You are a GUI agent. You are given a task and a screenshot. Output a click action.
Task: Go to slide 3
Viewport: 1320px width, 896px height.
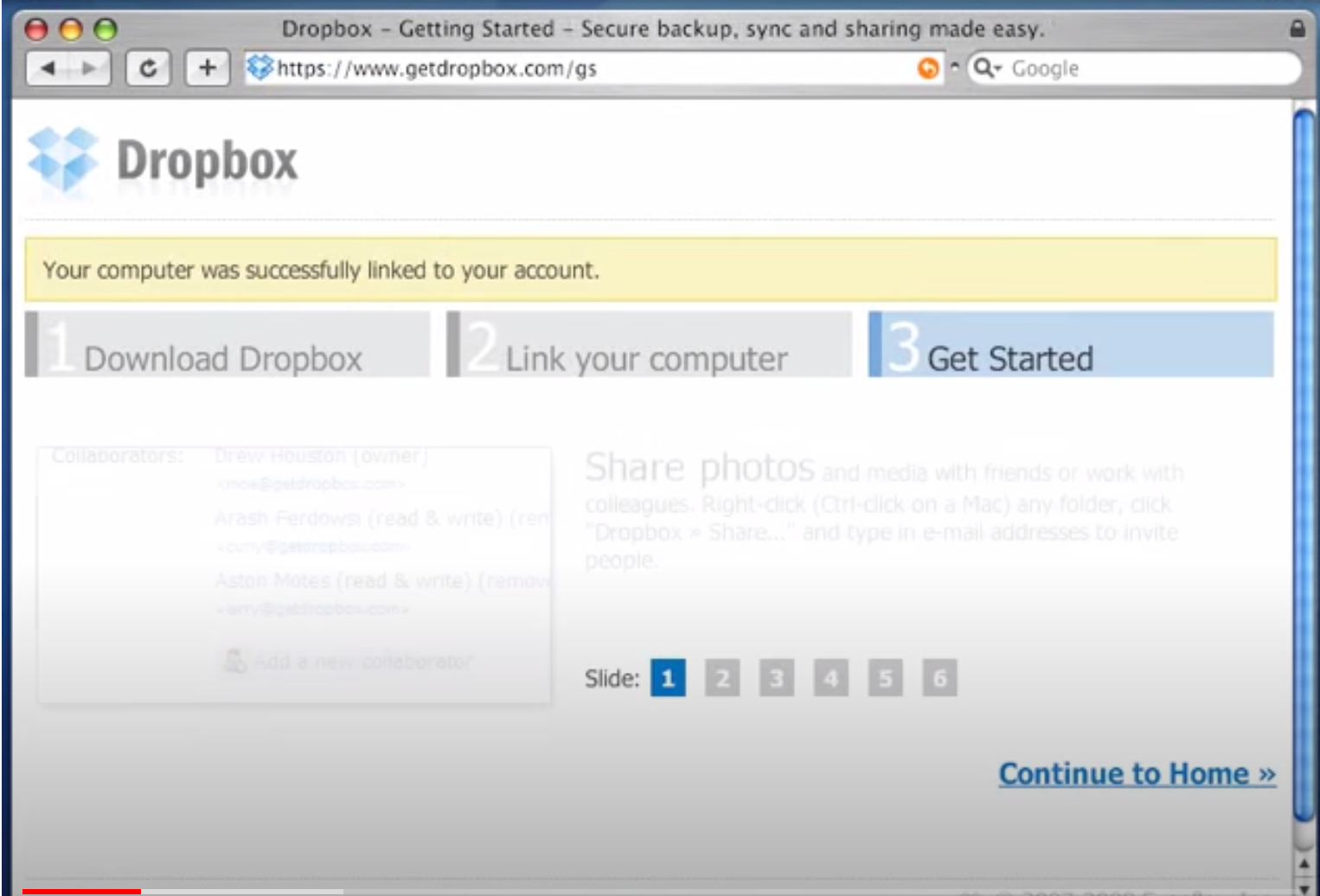click(777, 678)
